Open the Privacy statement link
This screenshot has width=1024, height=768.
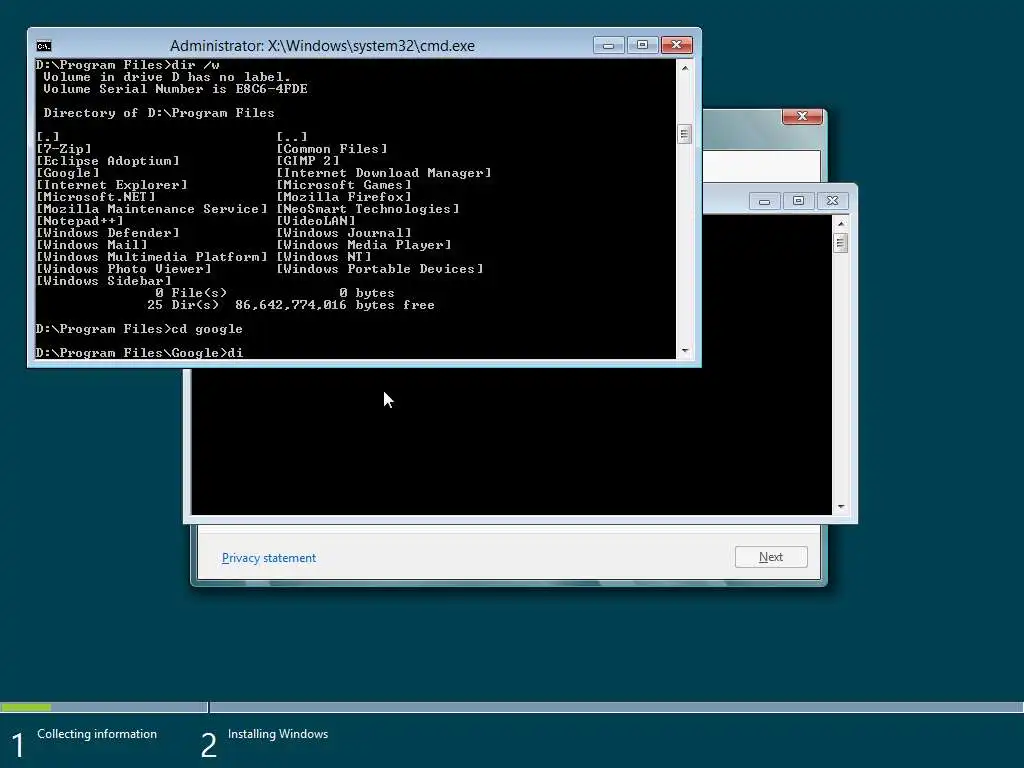click(268, 558)
